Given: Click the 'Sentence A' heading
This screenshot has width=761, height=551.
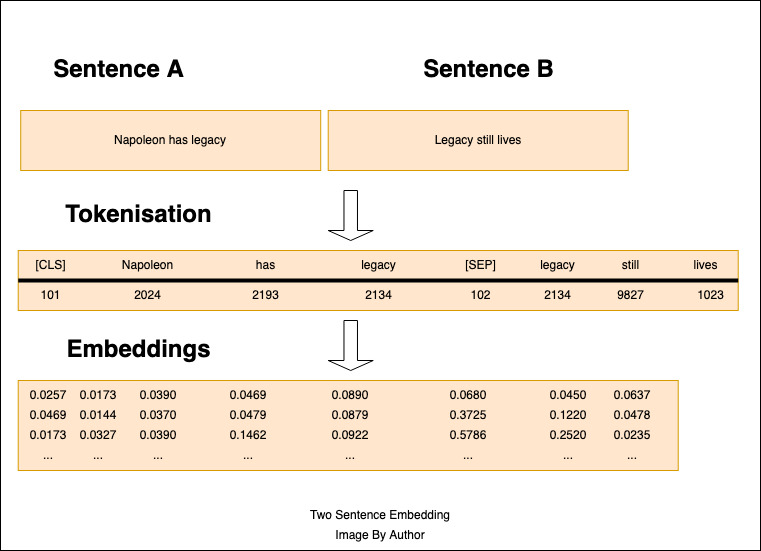Looking at the screenshot, I should [118, 69].
